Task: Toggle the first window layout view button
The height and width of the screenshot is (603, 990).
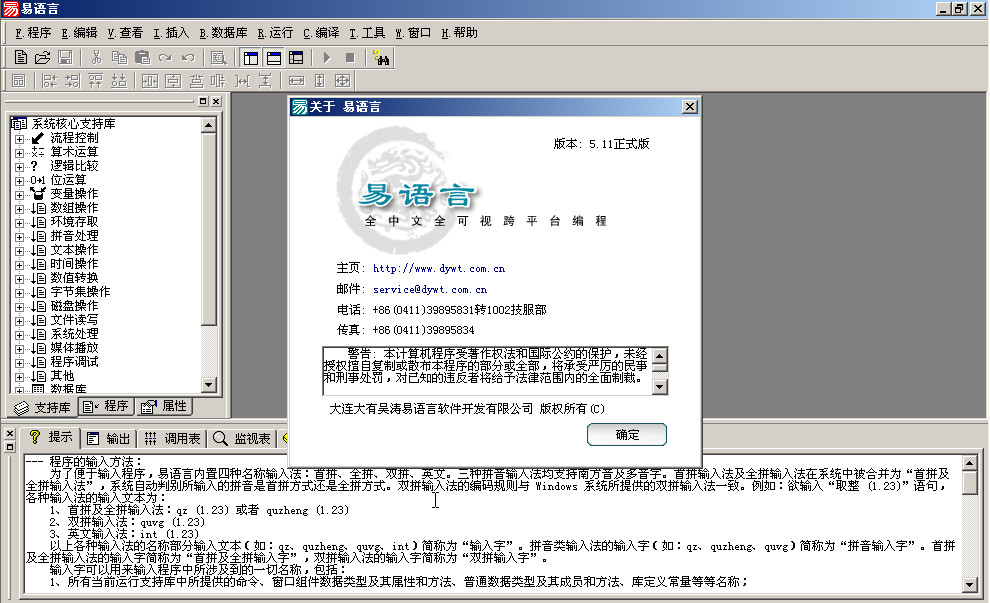Action: coord(249,57)
